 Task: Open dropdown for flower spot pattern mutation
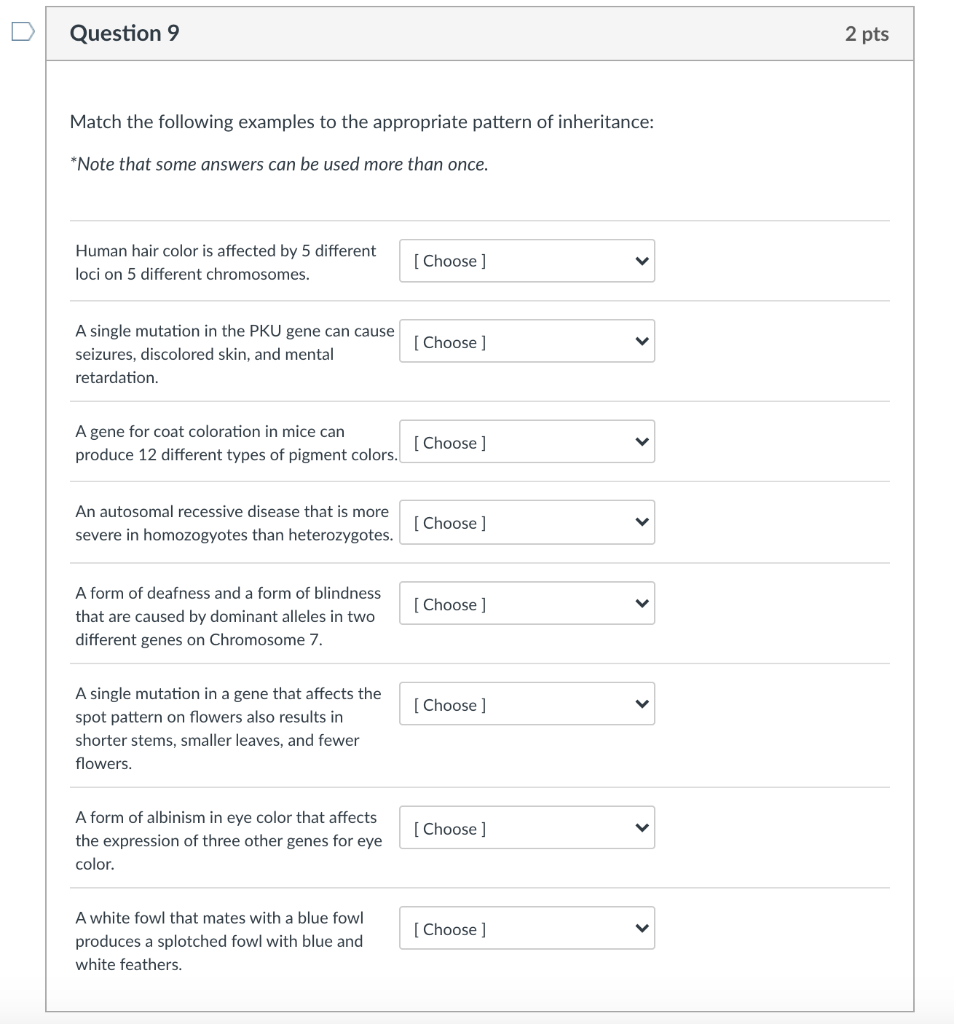(527, 705)
